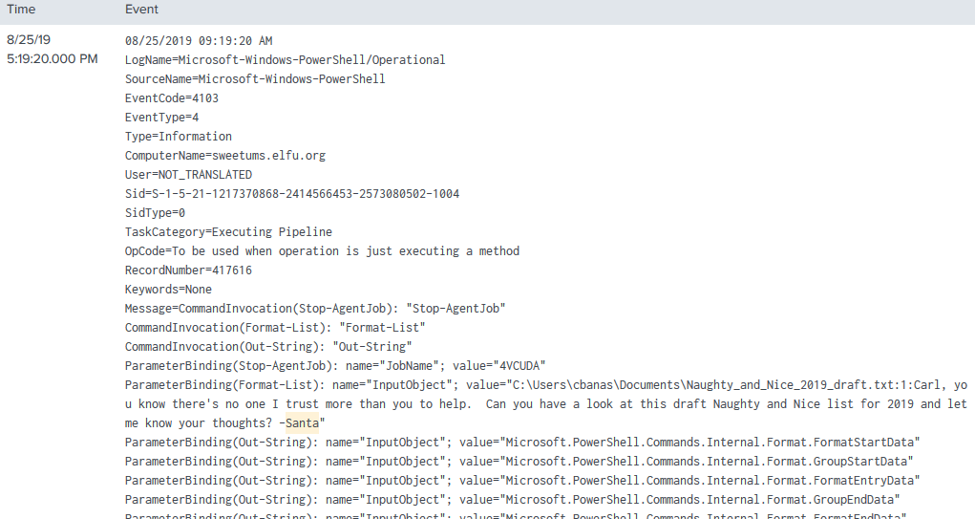Click the Event column header
Image resolution: width=975 pixels, height=519 pixels.
tap(141, 9)
